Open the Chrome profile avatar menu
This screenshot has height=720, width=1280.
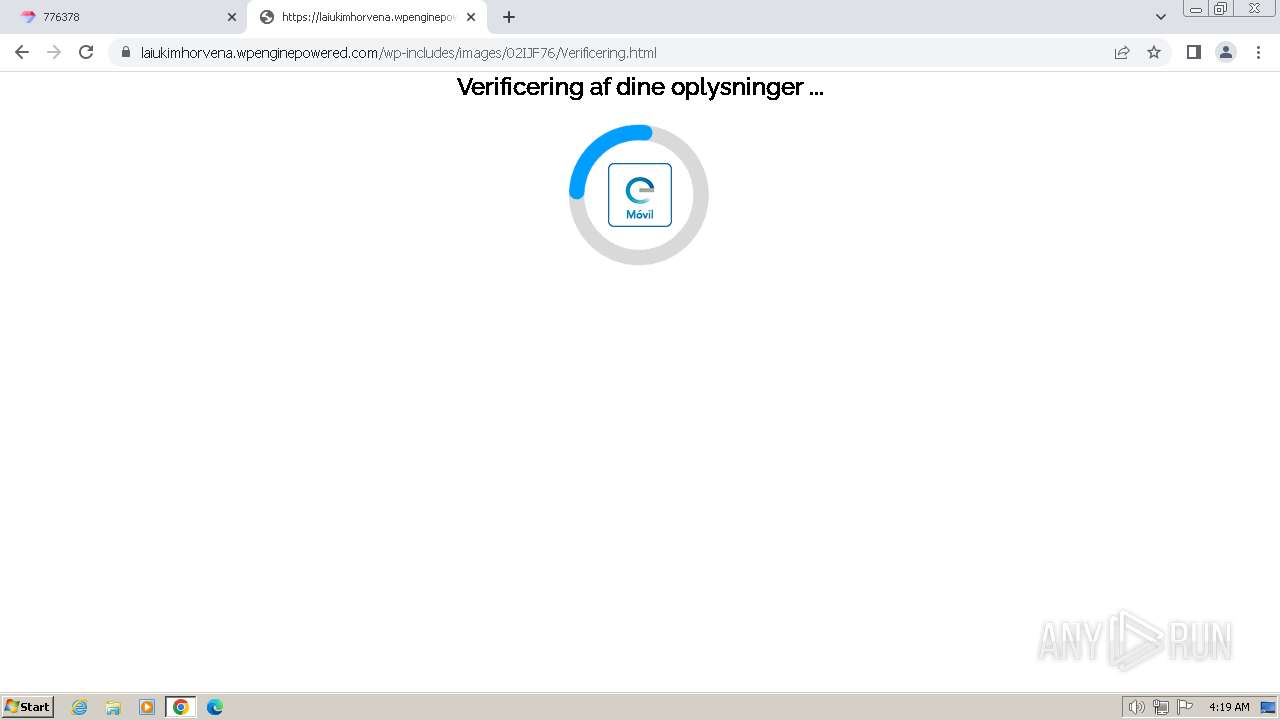(1226, 52)
